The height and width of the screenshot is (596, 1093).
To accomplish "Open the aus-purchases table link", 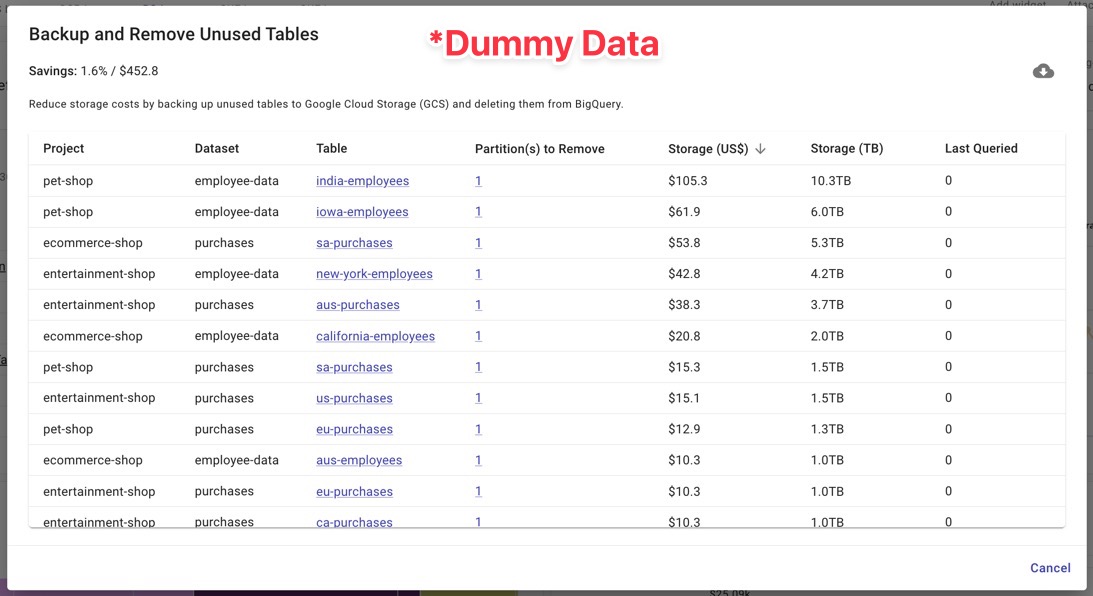I will coord(358,305).
